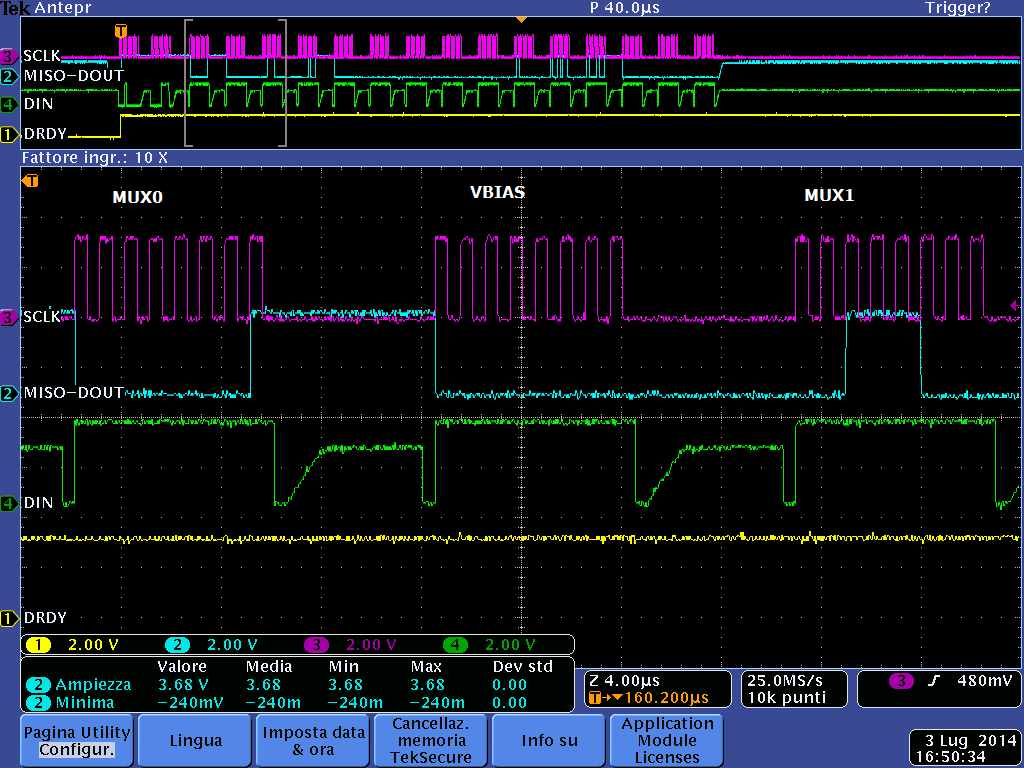Click the trigger level 480mV readout
Viewport: 1024px width, 768px height.
click(984, 680)
